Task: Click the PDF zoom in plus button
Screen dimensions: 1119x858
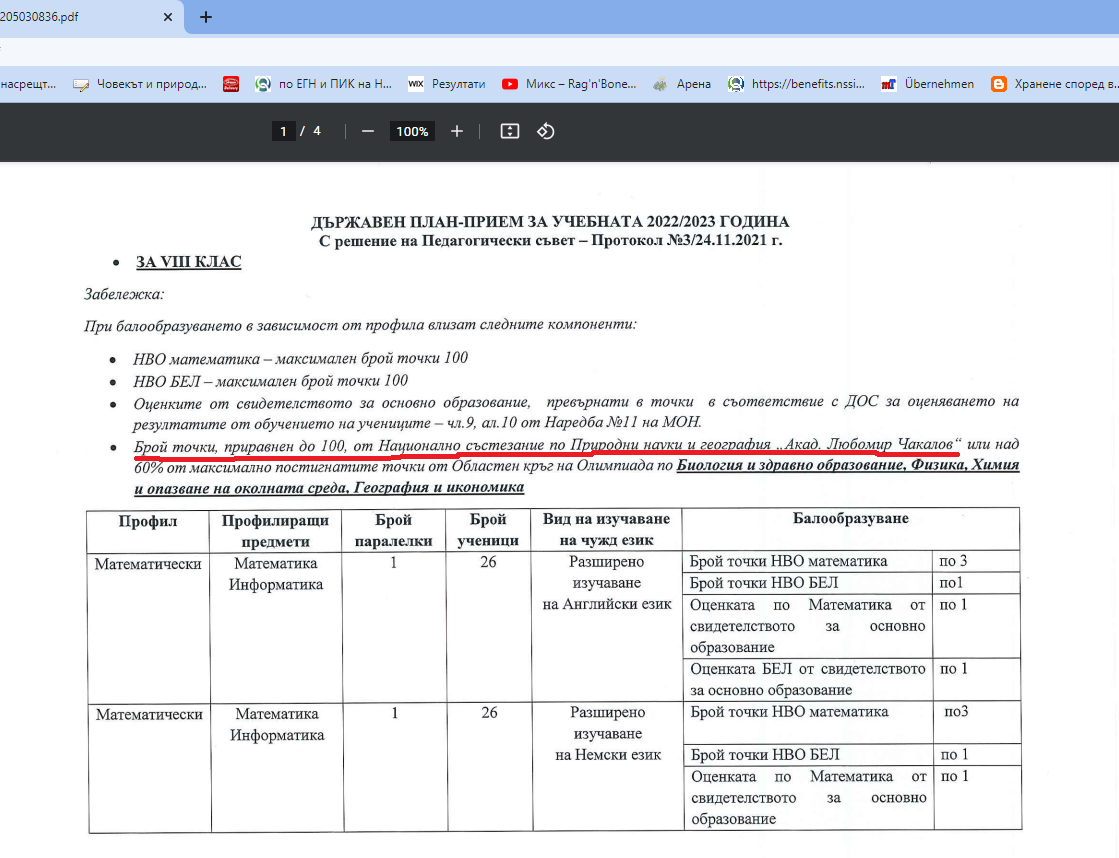Action: click(457, 132)
